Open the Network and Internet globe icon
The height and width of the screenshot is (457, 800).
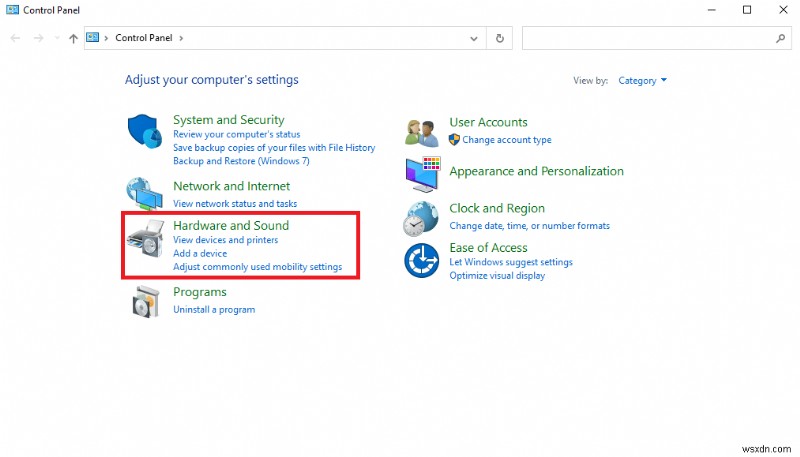click(x=145, y=193)
